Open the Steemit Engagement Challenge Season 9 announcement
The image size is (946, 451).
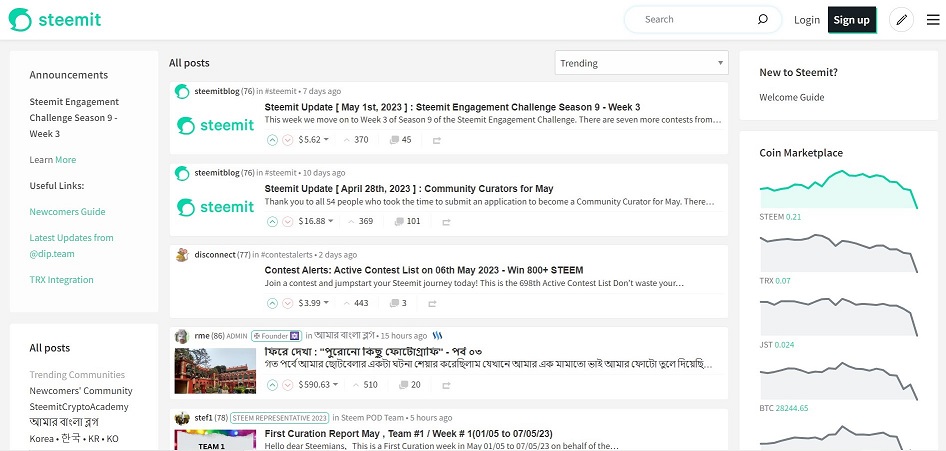coord(74,118)
